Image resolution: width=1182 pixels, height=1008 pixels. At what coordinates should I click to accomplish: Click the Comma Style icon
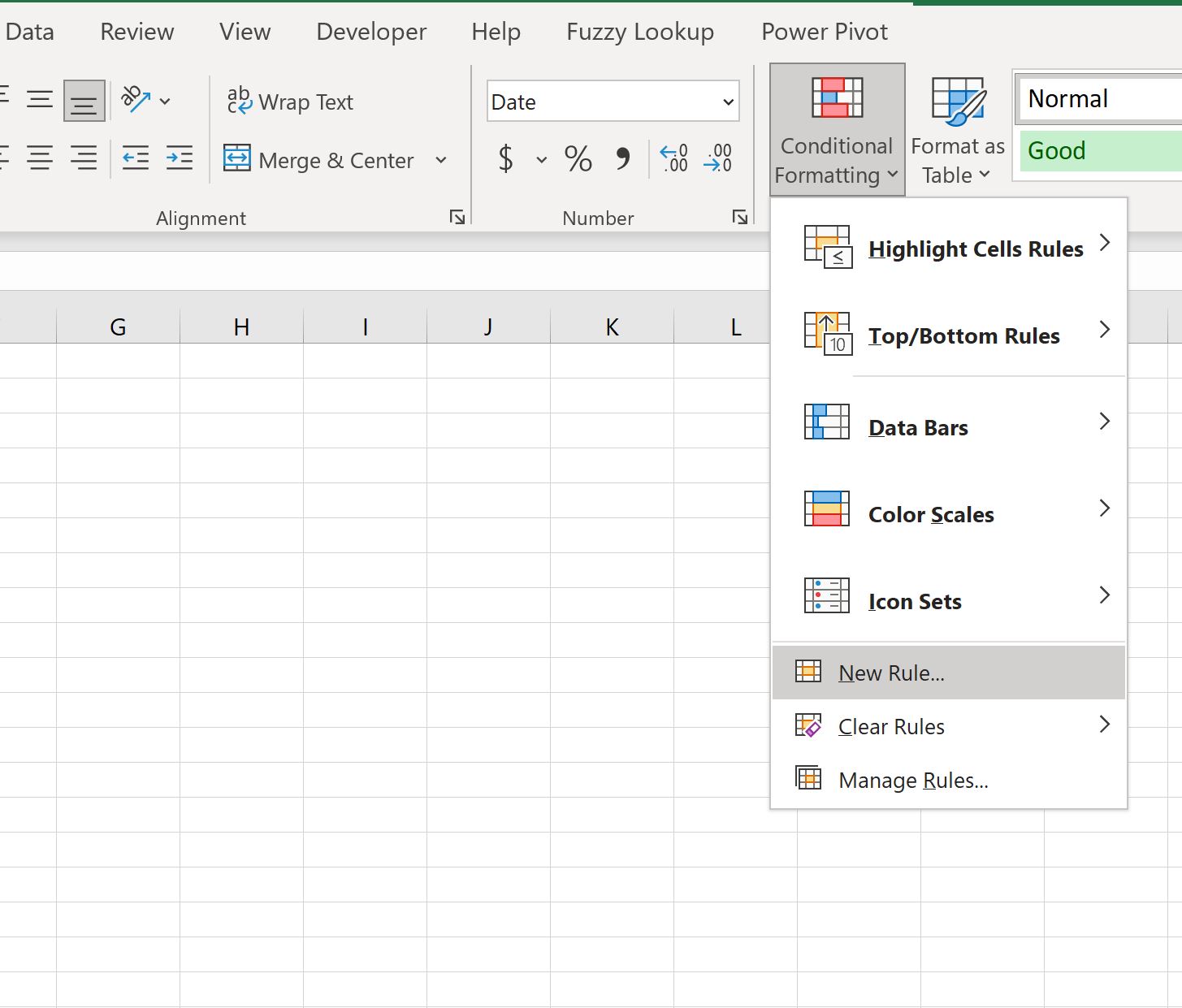point(622,159)
